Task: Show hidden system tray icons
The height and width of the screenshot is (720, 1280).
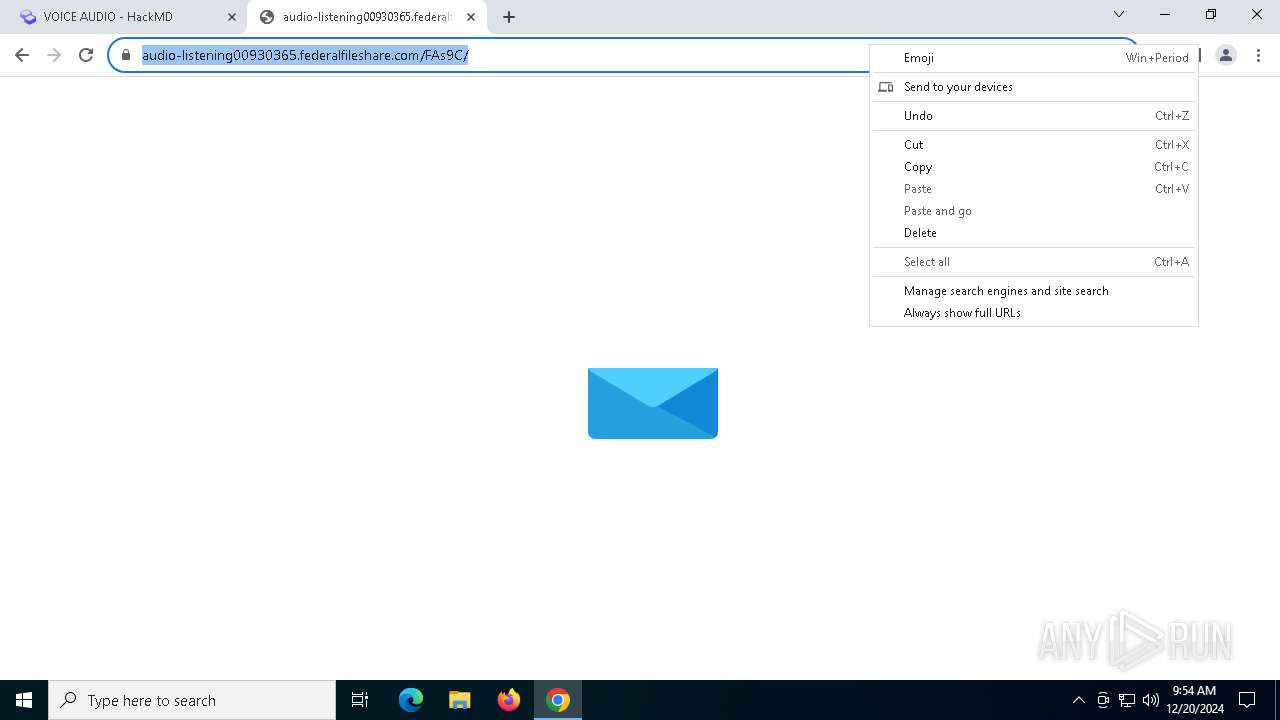Action: click(1078, 700)
